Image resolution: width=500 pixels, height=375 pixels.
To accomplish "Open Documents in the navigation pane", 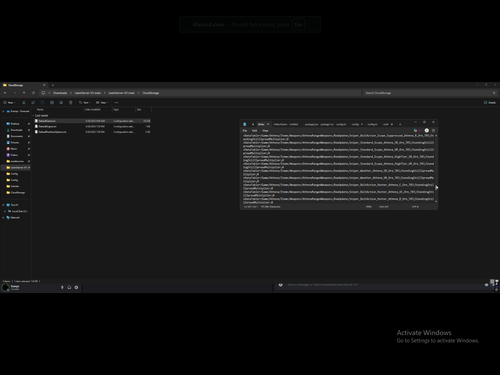I will click(17, 136).
